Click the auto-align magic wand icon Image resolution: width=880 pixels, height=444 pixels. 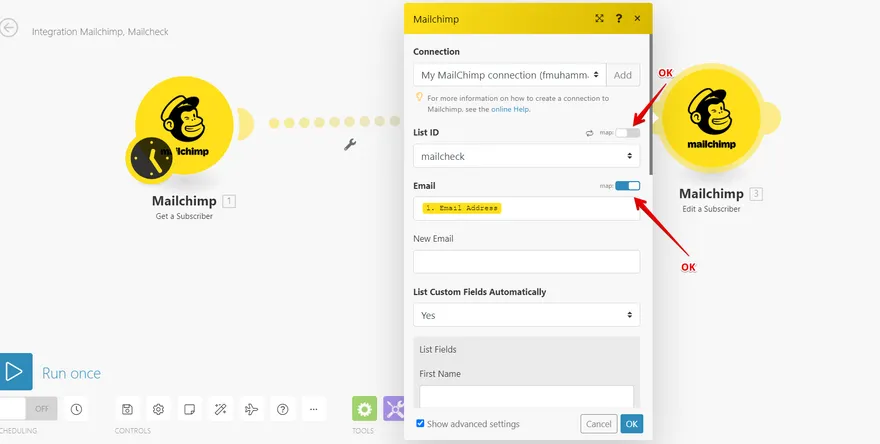tap(221, 409)
